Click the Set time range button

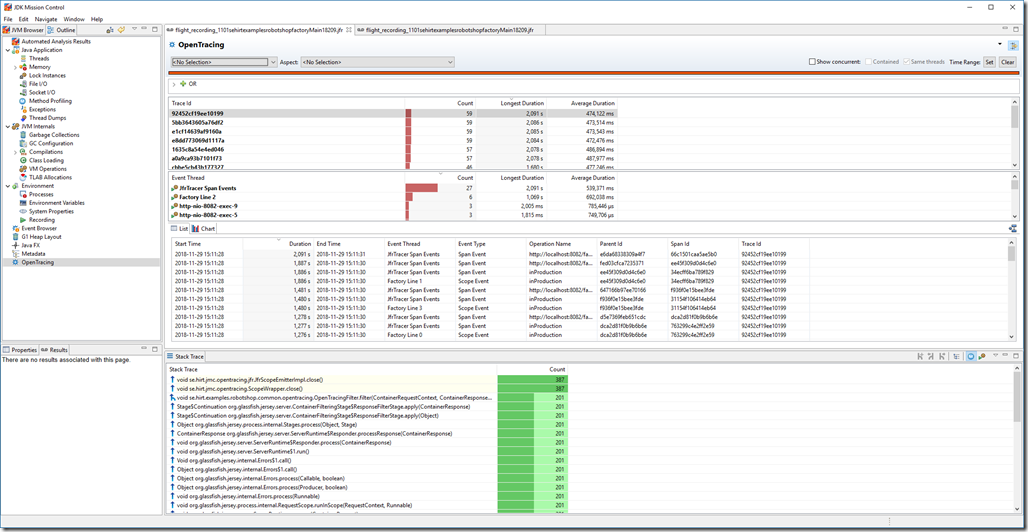[989, 62]
